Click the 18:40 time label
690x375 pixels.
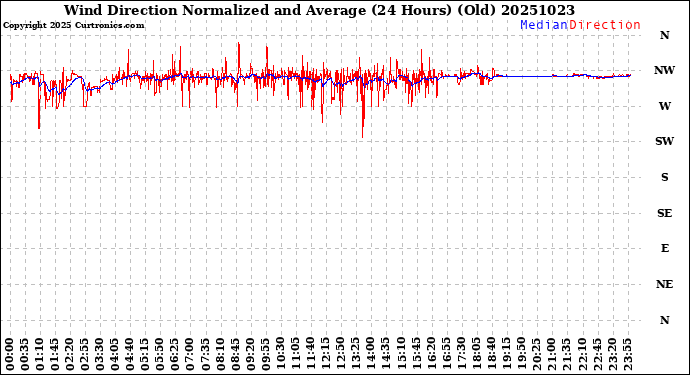(491, 354)
